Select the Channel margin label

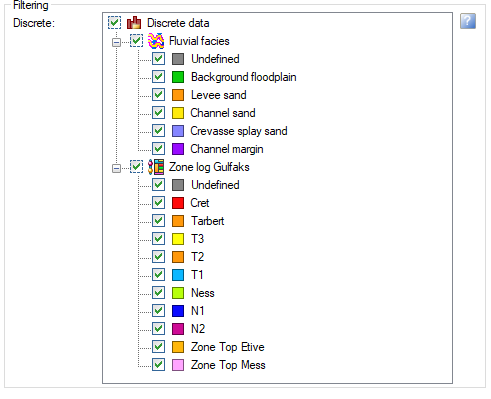pos(227,149)
